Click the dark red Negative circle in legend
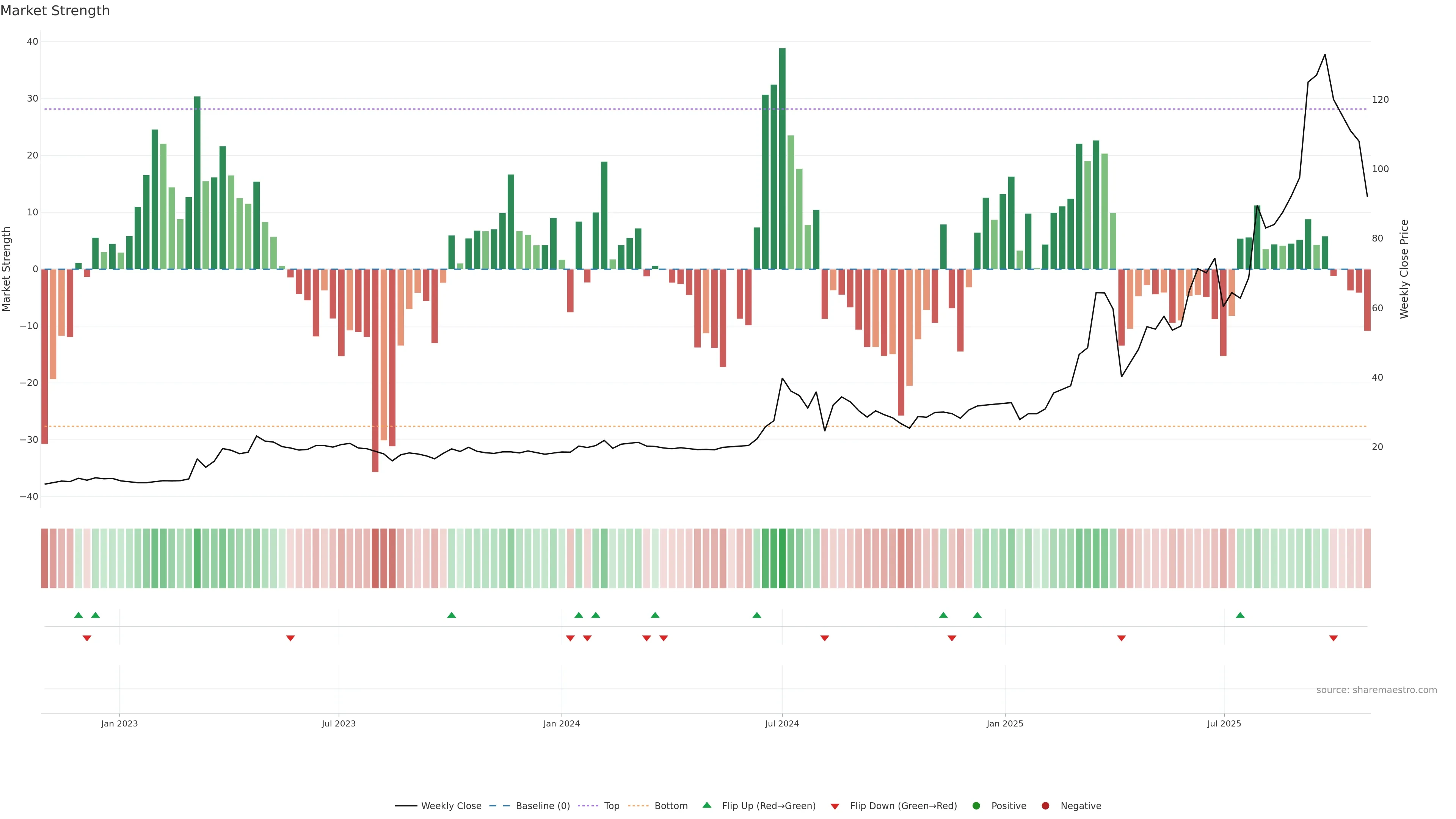Screen dimensions: 1456x819 (1045, 806)
